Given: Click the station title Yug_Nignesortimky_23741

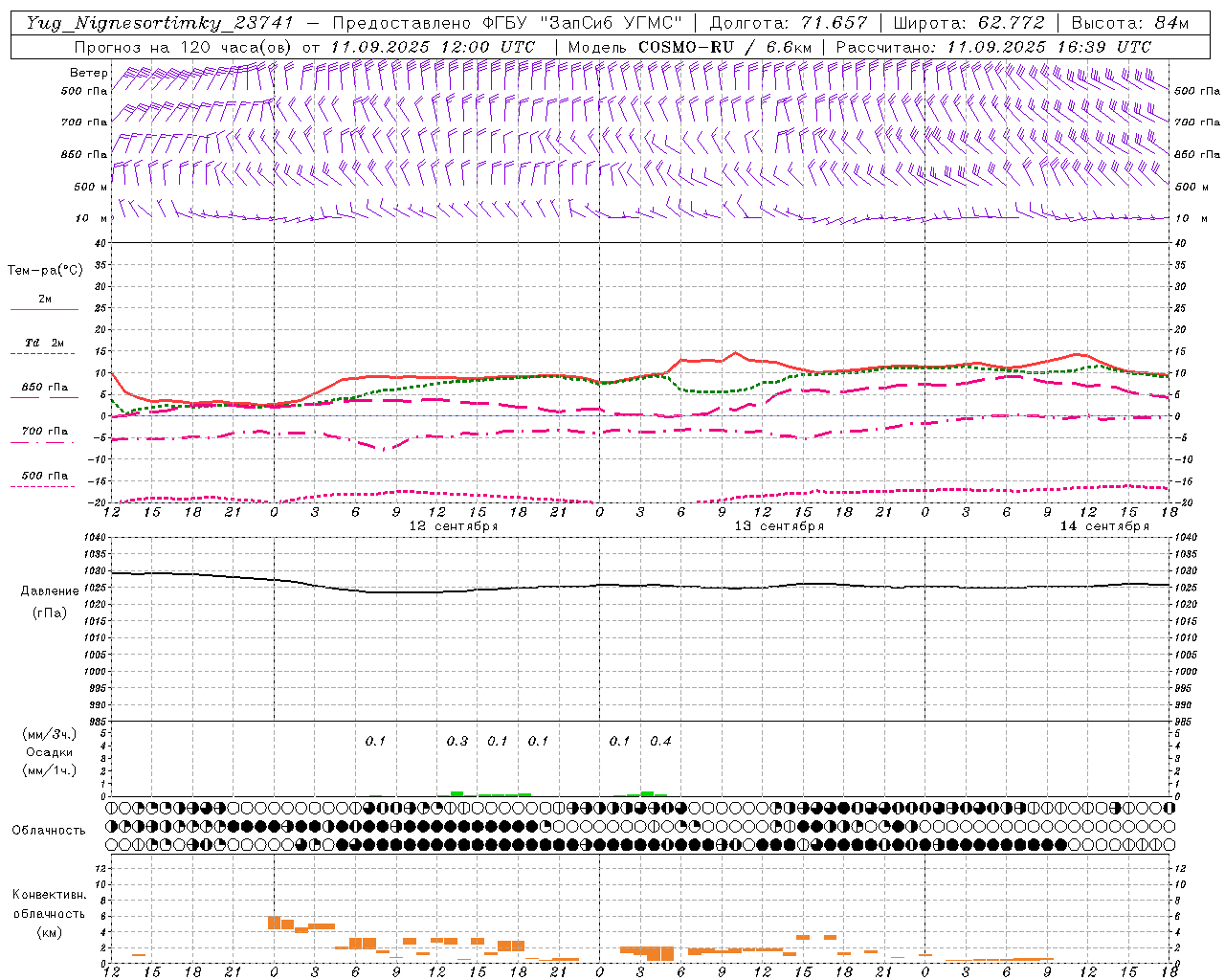Looking at the screenshot, I should click(x=159, y=23).
